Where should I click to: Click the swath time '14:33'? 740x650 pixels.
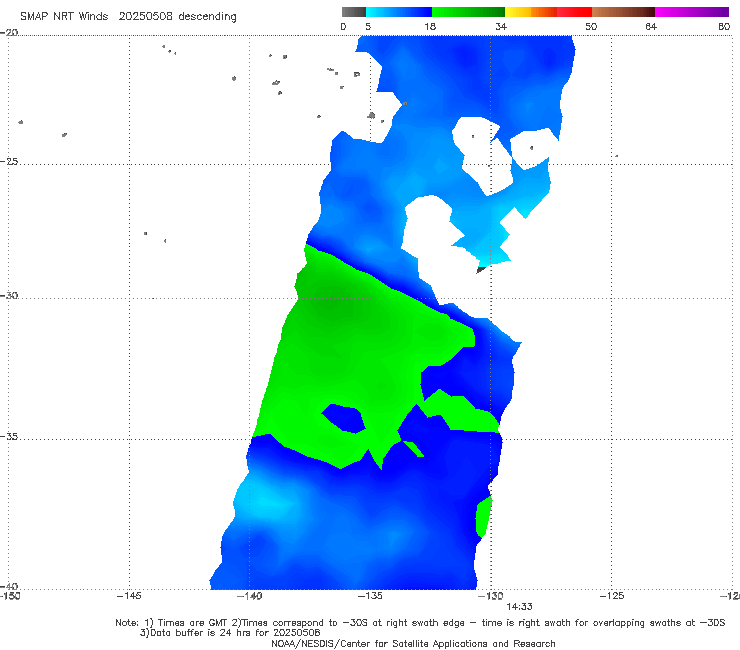coord(519,607)
